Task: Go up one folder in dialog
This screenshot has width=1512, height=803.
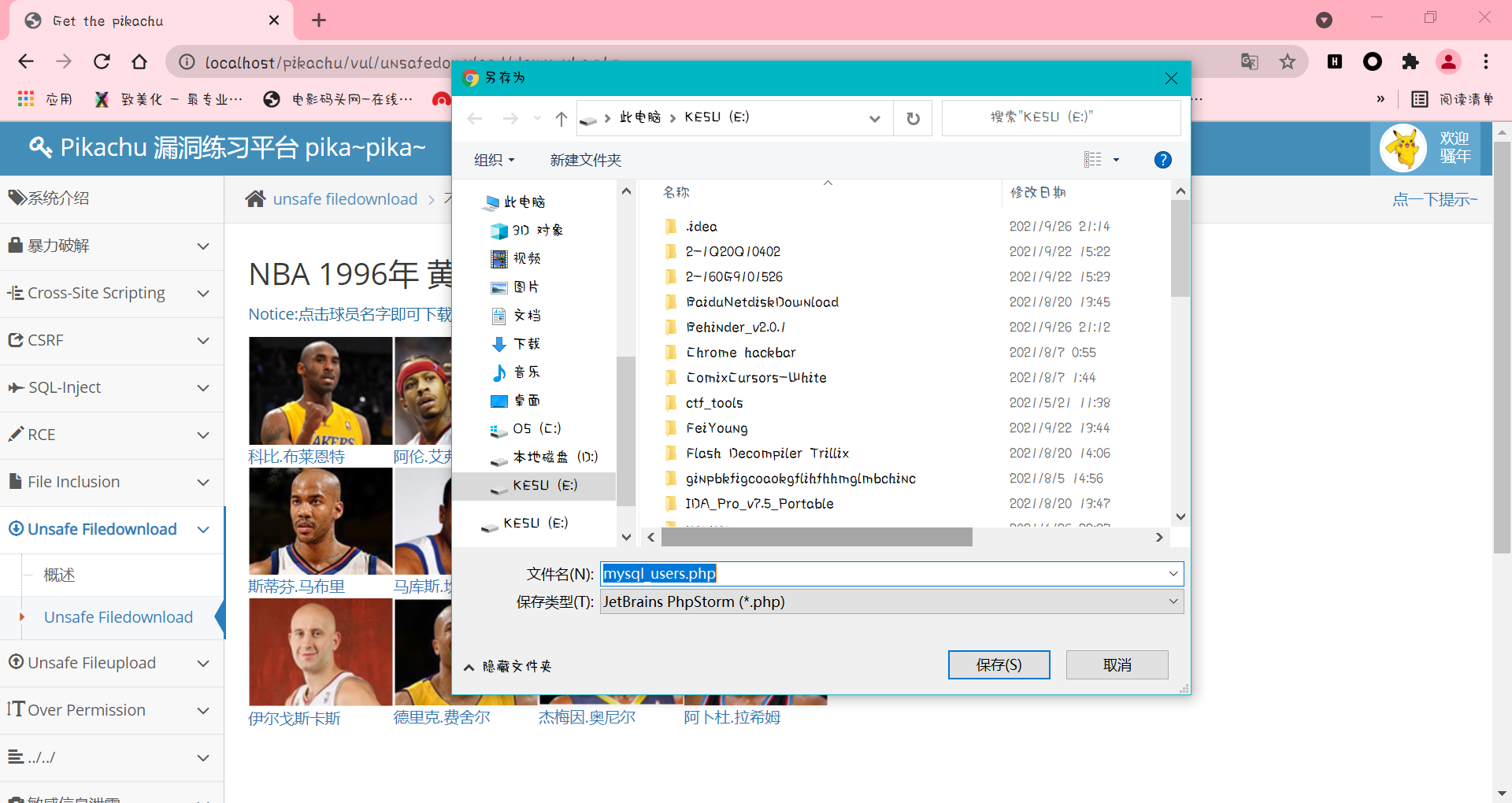Action: [x=561, y=118]
